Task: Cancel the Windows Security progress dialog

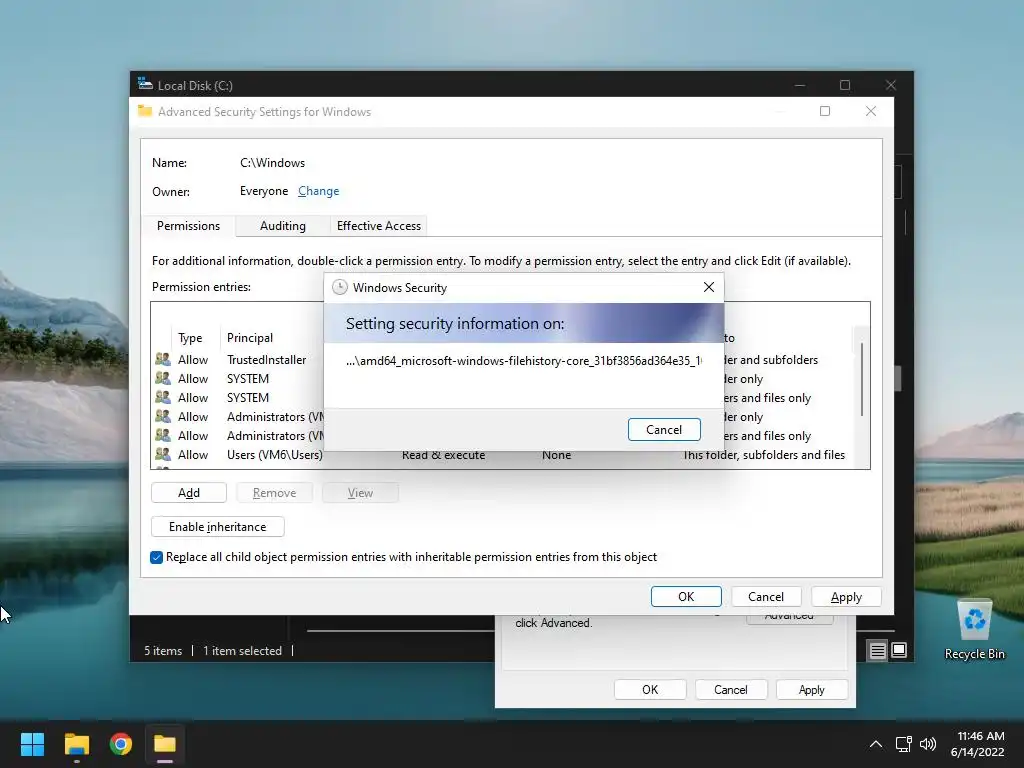Action: [664, 430]
